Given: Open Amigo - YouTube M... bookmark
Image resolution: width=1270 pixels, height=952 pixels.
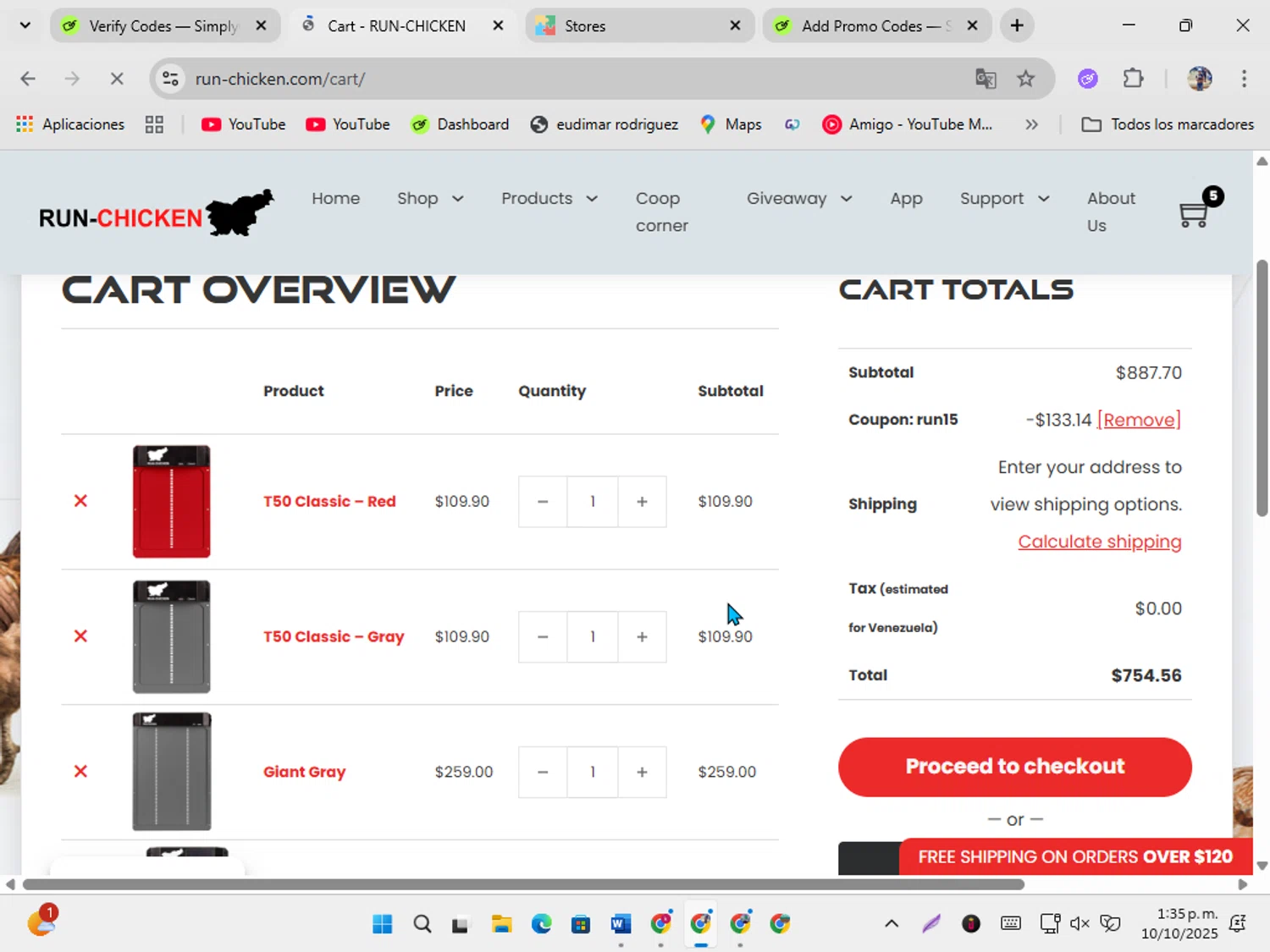Looking at the screenshot, I should [908, 124].
